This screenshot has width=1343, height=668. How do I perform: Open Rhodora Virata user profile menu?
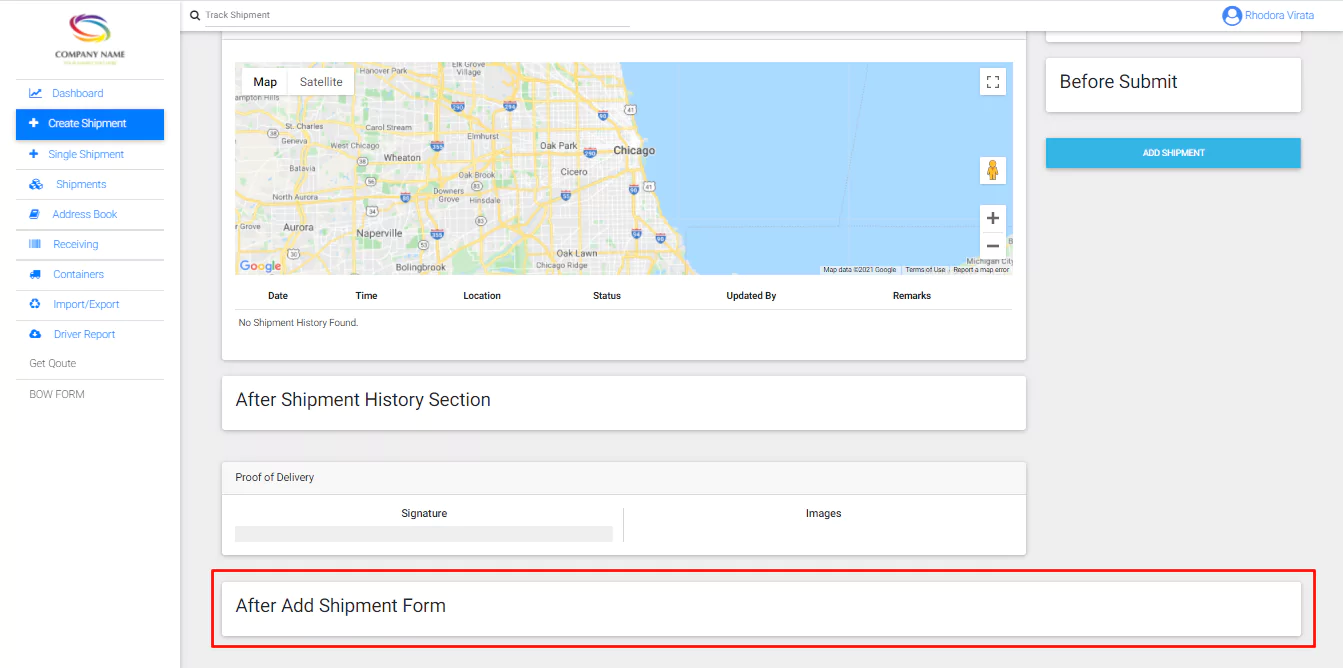click(x=1268, y=16)
